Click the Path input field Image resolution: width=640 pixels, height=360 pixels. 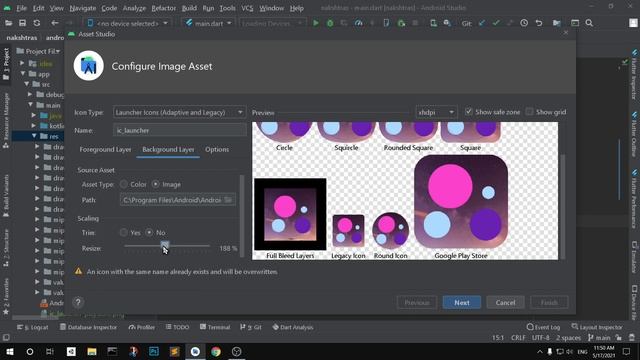[178, 200]
